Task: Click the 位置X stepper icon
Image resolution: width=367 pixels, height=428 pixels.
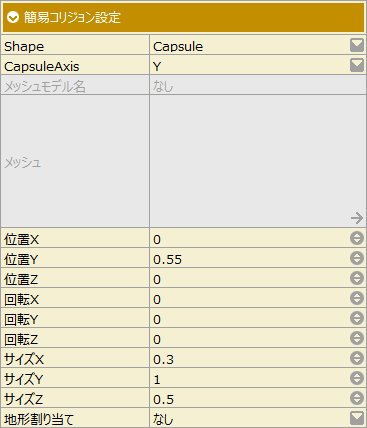Action: (357, 238)
